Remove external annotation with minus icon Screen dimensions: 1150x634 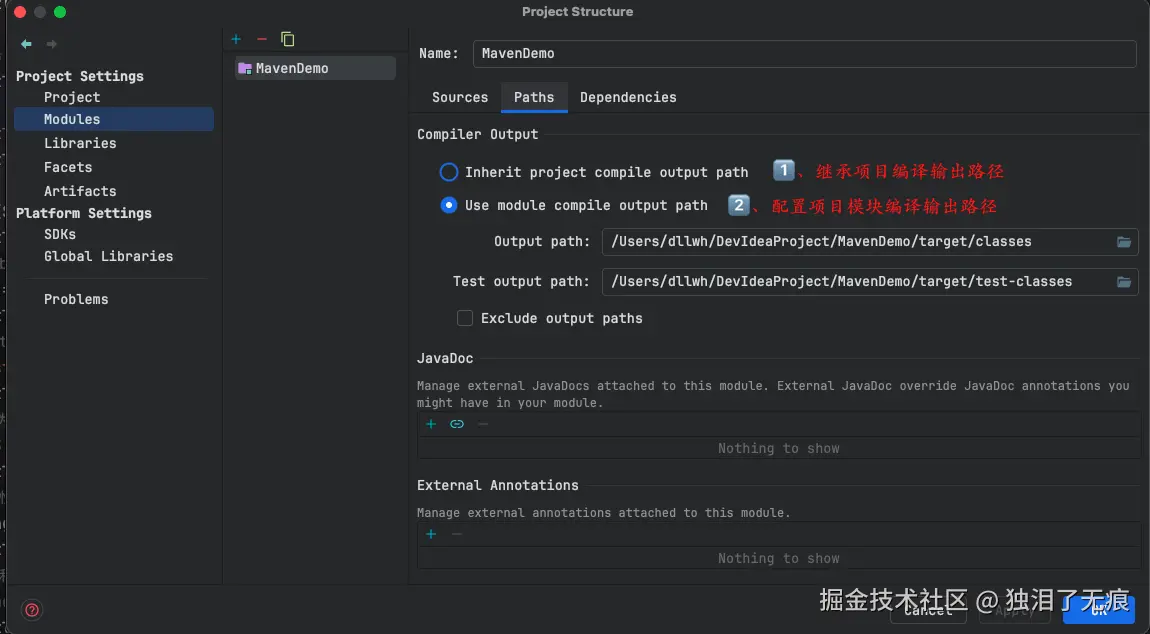(456, 534)
